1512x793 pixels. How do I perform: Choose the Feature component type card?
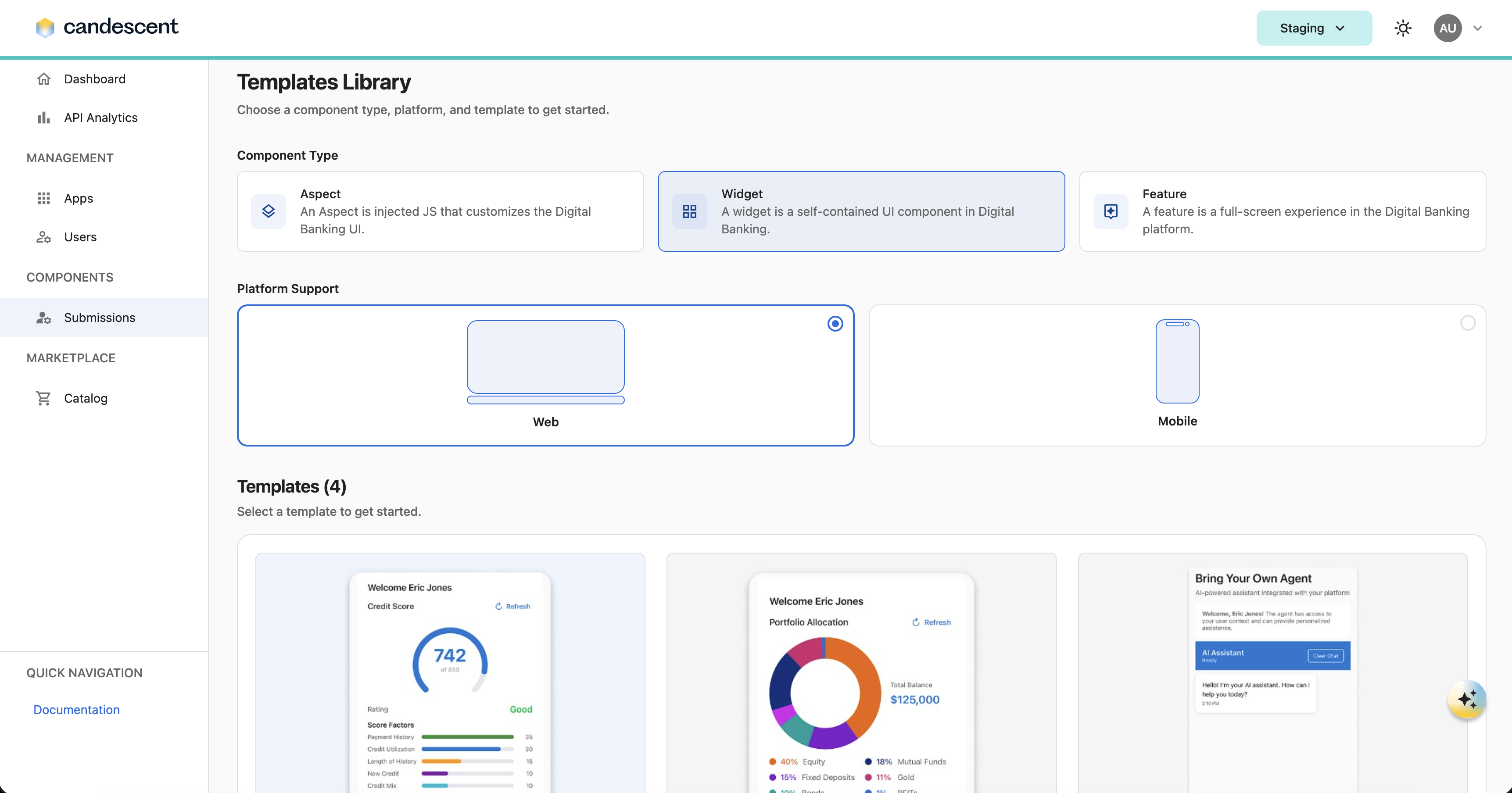point(1283,211)
